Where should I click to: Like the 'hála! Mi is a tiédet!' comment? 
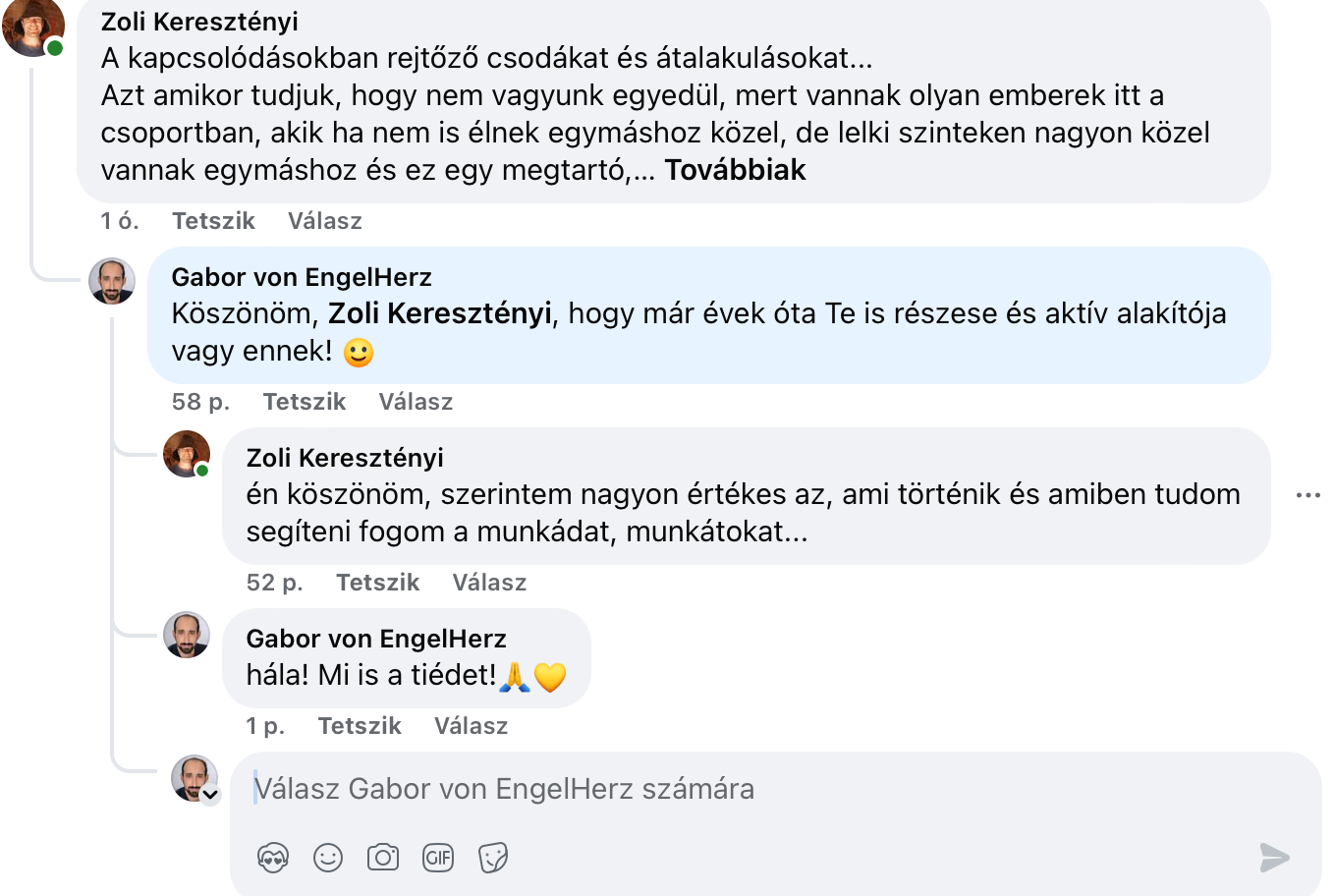pyautogui.click(x=360, y=726)
